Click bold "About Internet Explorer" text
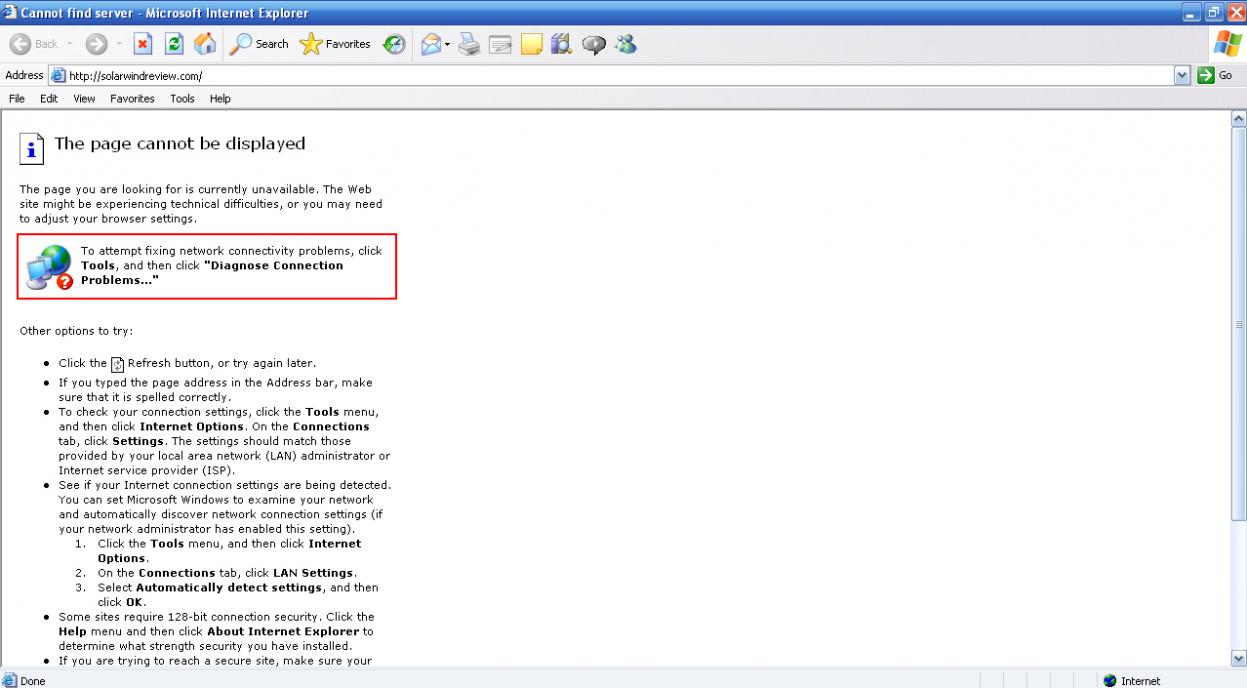The image size is (1247, 688). (x=284, y=631)
